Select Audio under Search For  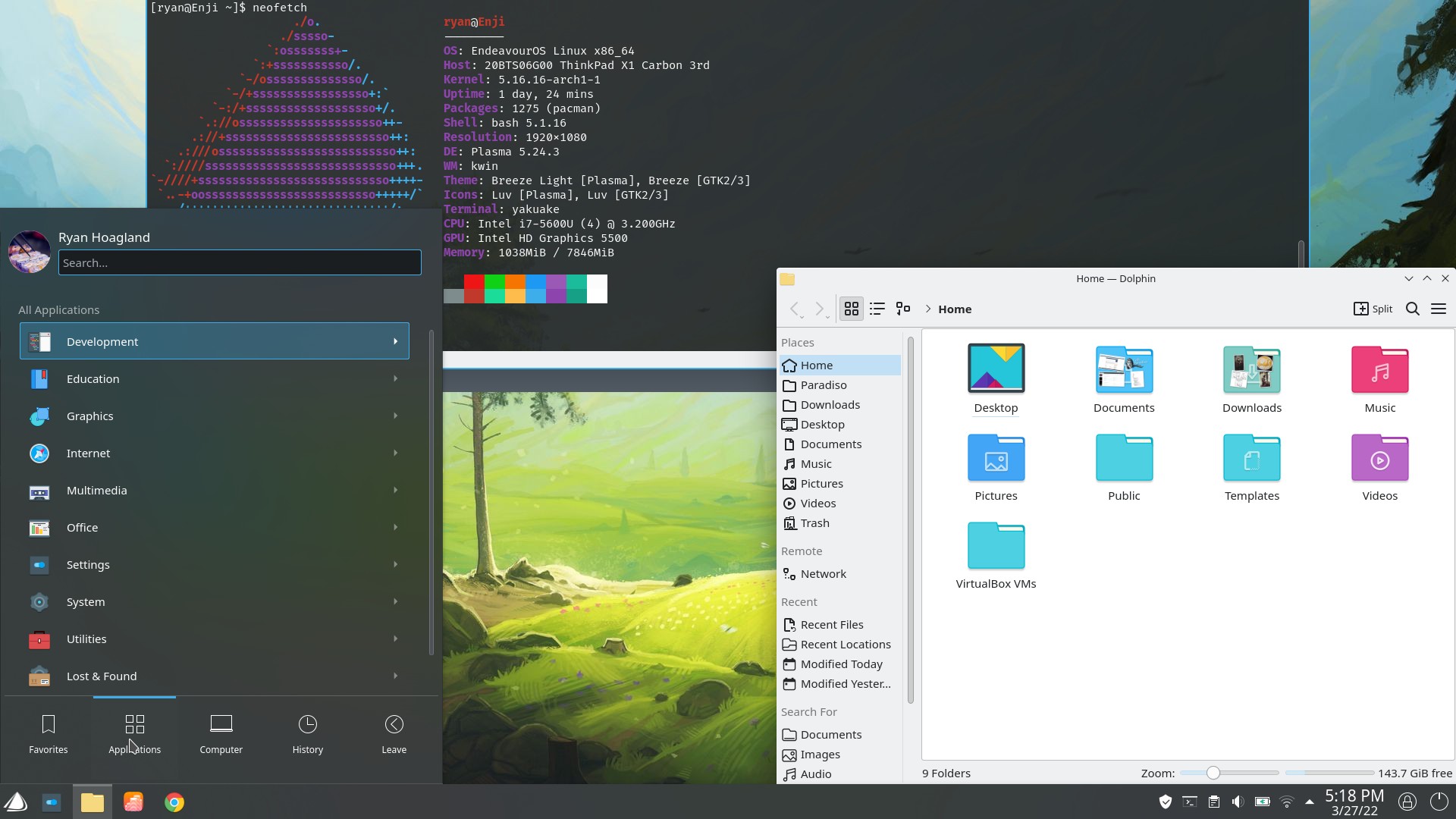pos(840,774)
